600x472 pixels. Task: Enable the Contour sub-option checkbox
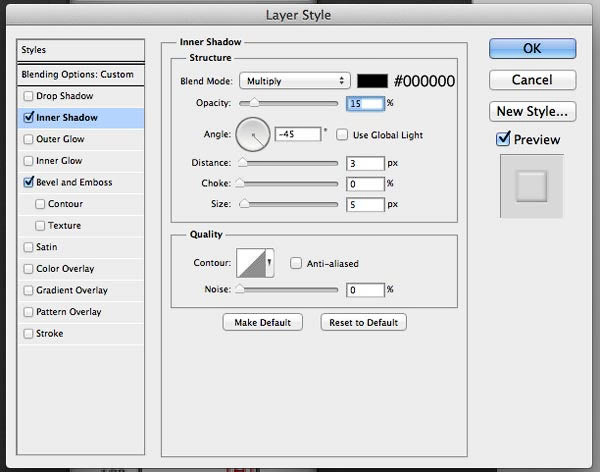[40, 204]
